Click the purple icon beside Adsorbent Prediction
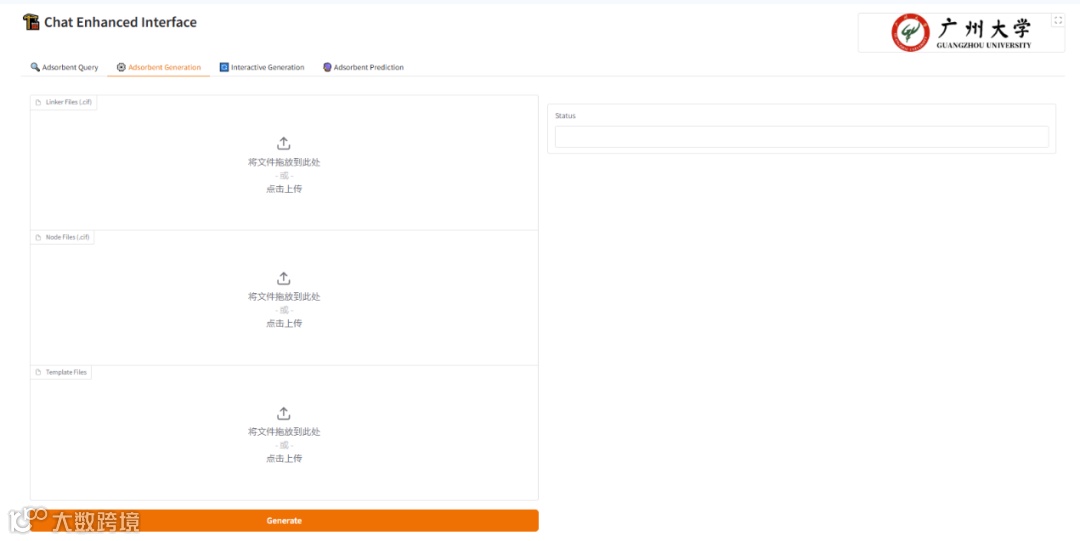This screenshot has height=541, width=1080. [327, 67]
